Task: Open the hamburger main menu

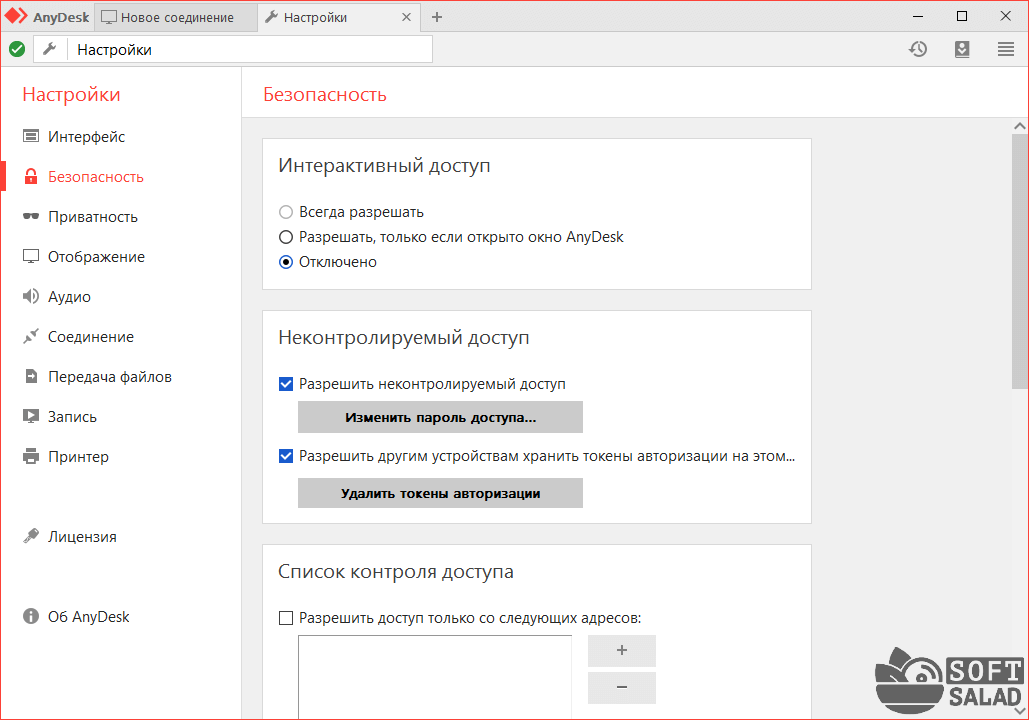Action: click(1006, 49)
